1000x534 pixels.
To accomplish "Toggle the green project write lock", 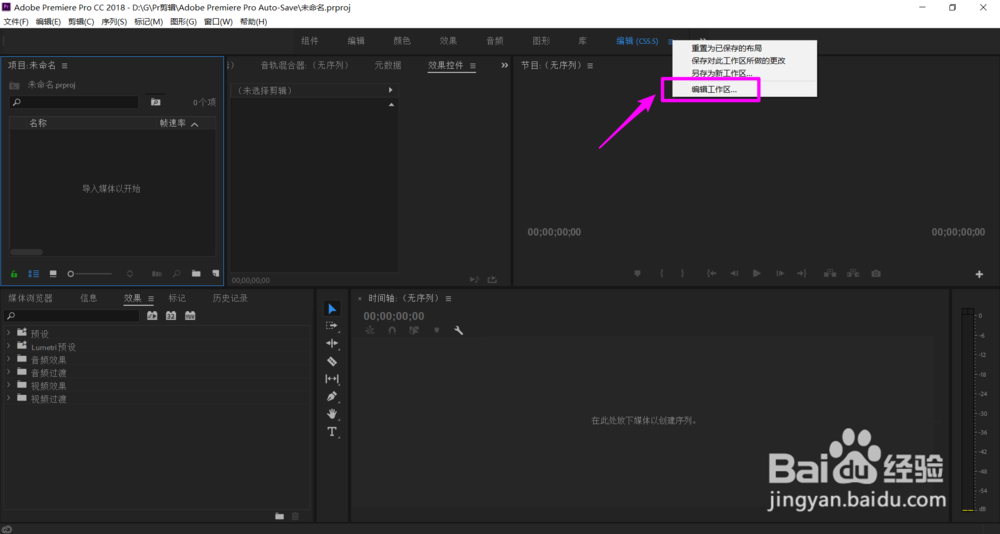I will pos(14,274).
